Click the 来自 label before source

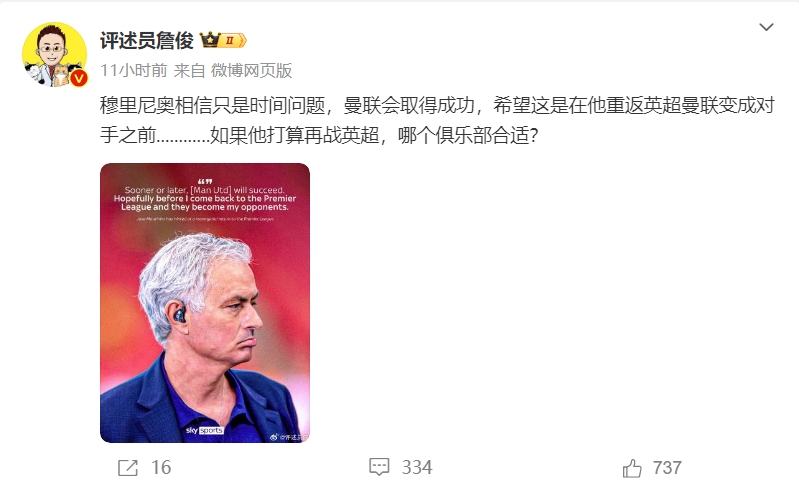pyautogui.click(x=189, y=70)
